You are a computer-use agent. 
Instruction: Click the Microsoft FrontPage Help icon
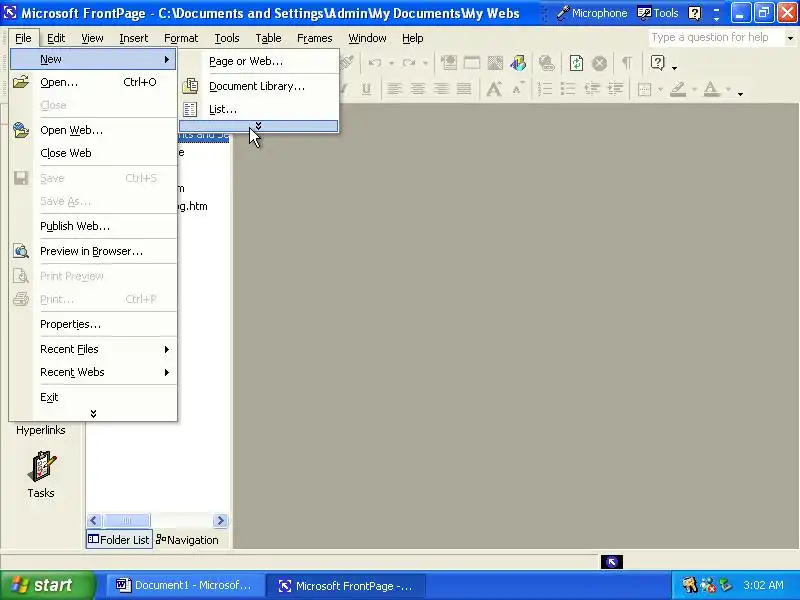click(658, 63)
